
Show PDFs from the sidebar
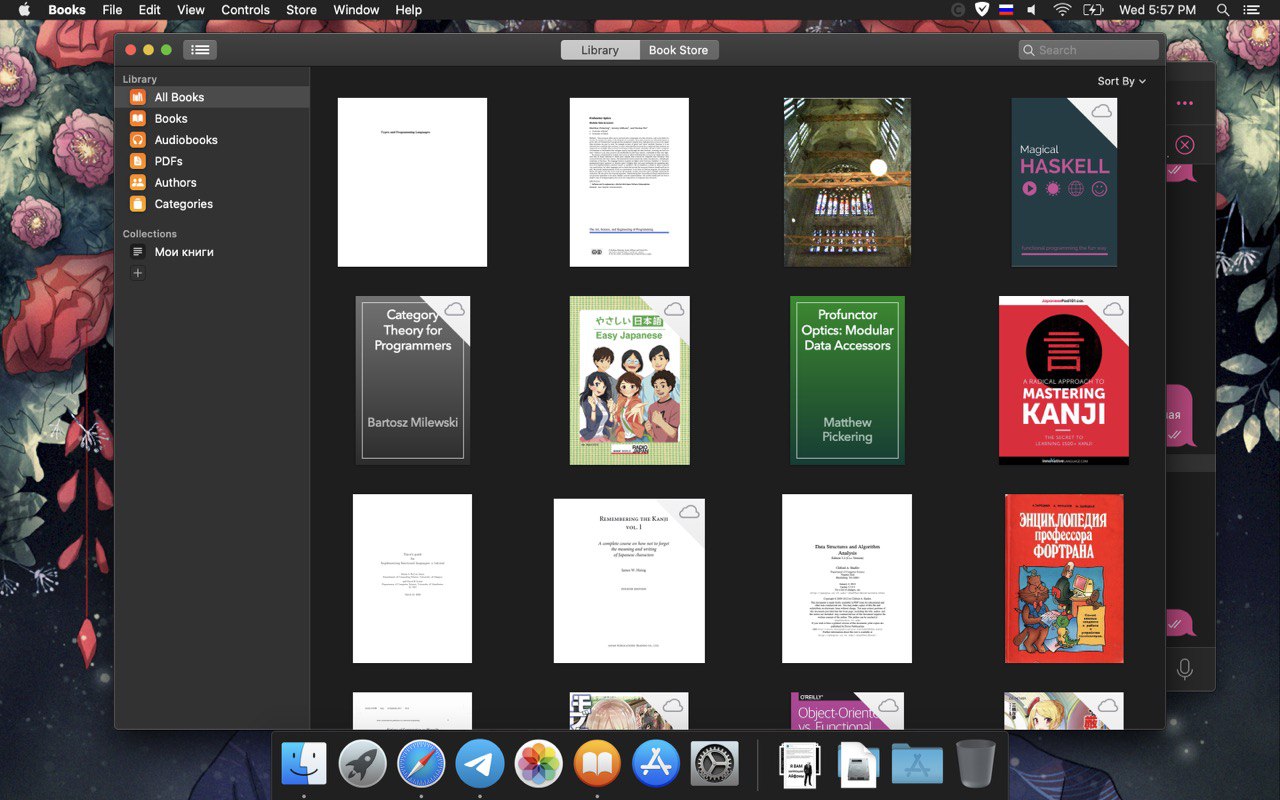pyautogui.click(x=212, y=161)
